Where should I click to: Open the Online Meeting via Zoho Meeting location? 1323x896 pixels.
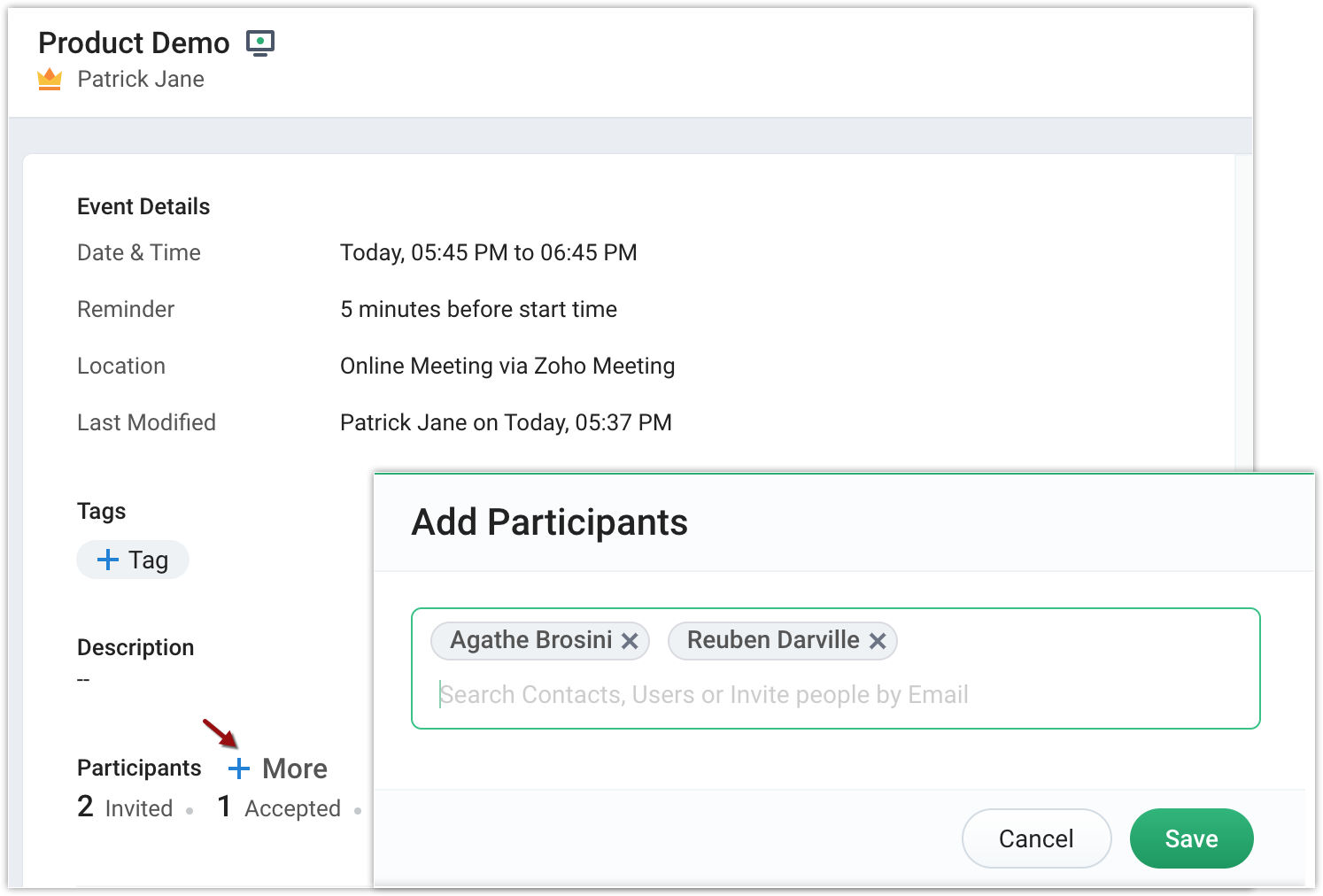[x=507, y=367]
